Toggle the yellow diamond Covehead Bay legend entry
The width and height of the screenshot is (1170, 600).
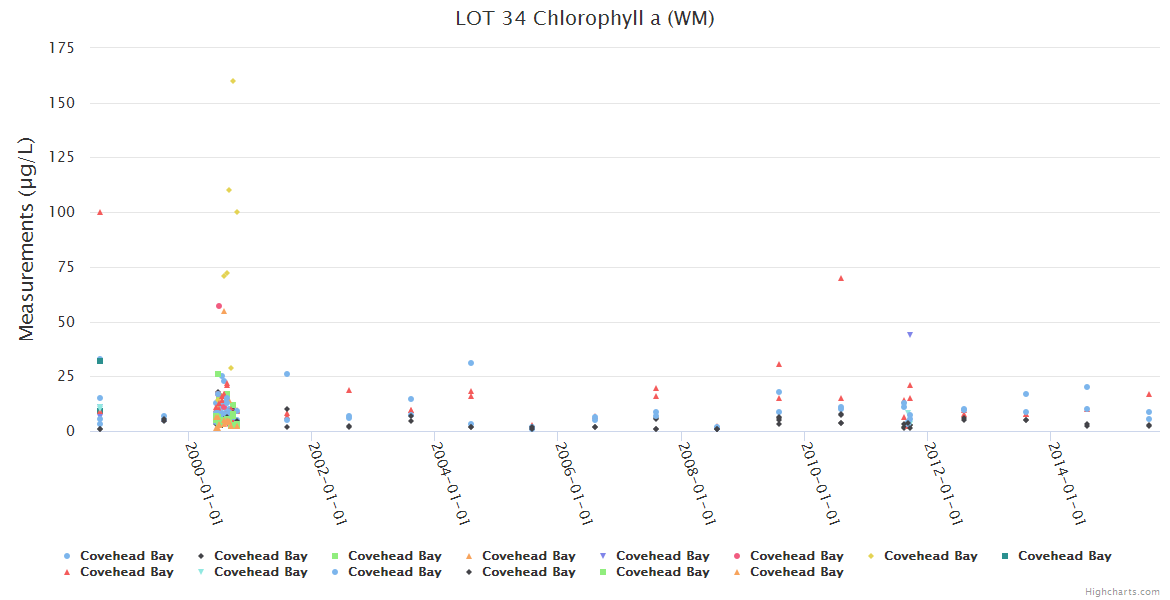(x=930, y=556)
